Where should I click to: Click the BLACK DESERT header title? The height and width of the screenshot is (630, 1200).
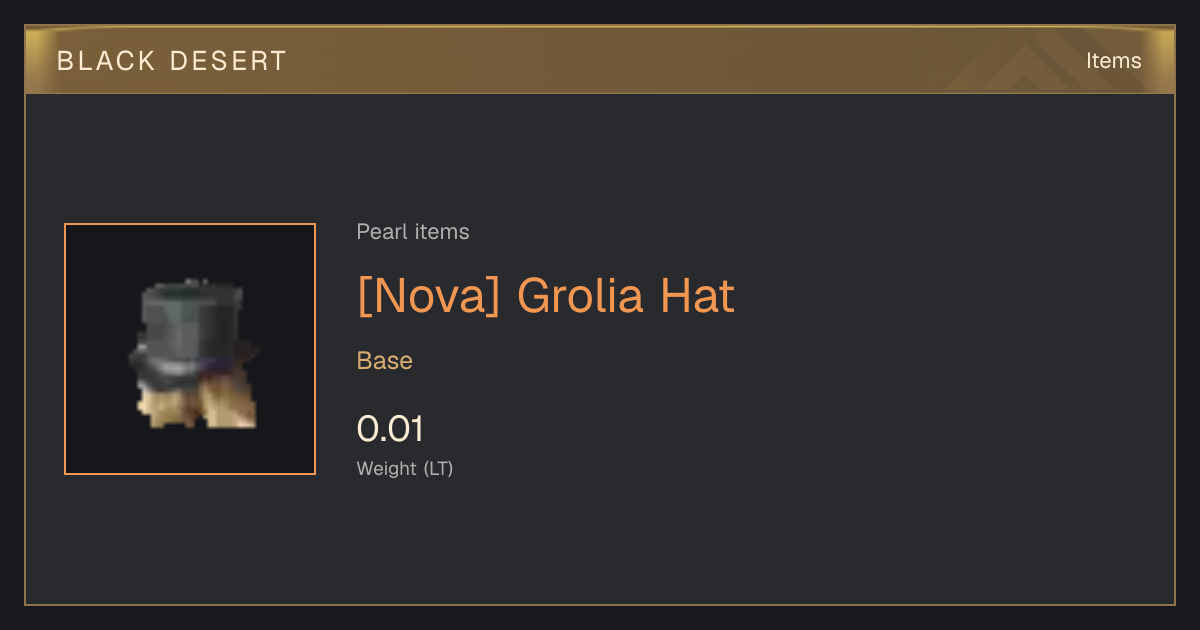[172, 61]
